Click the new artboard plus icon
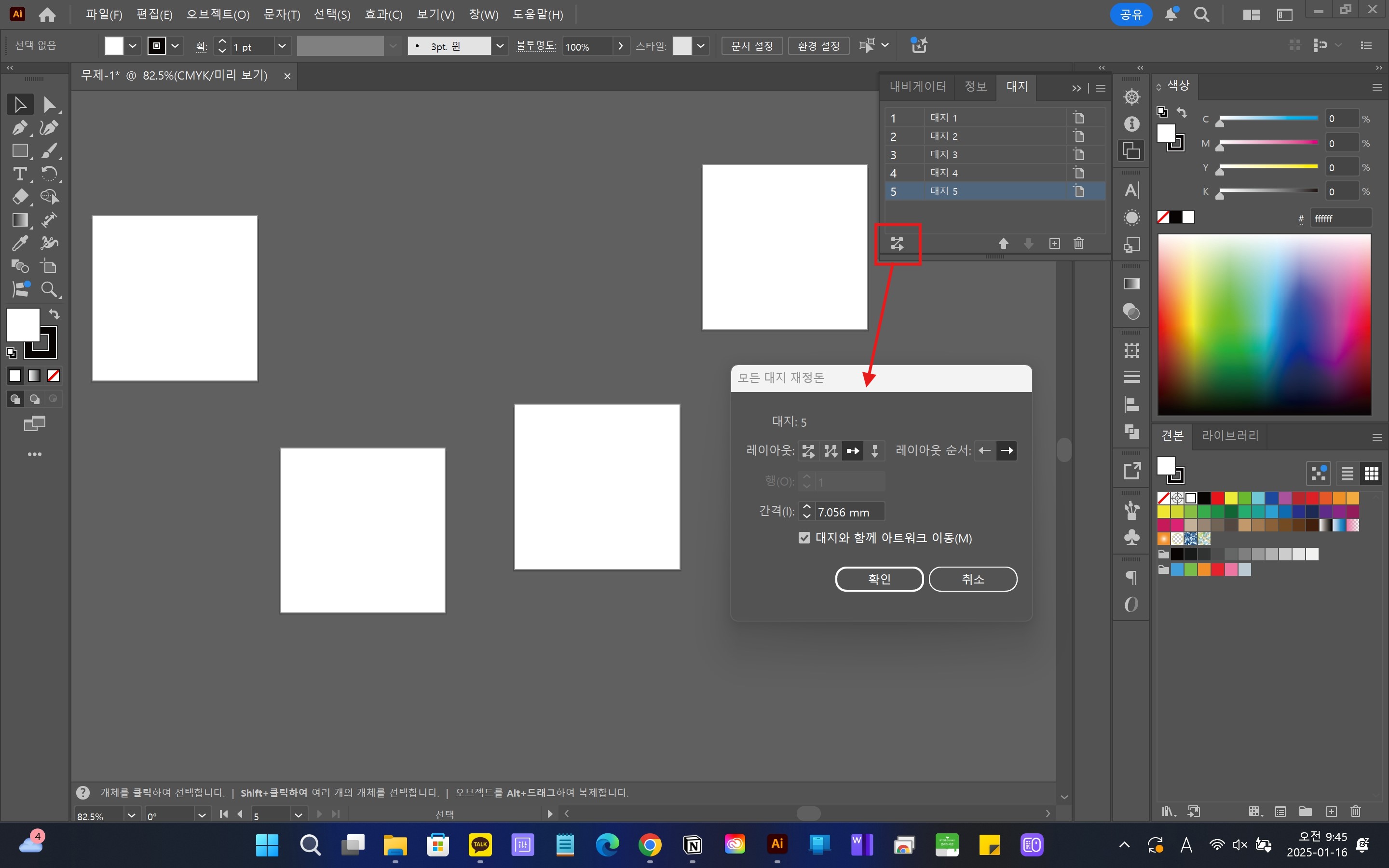1389x868 pixels. pyautogui.click(x=1054, y=244)
